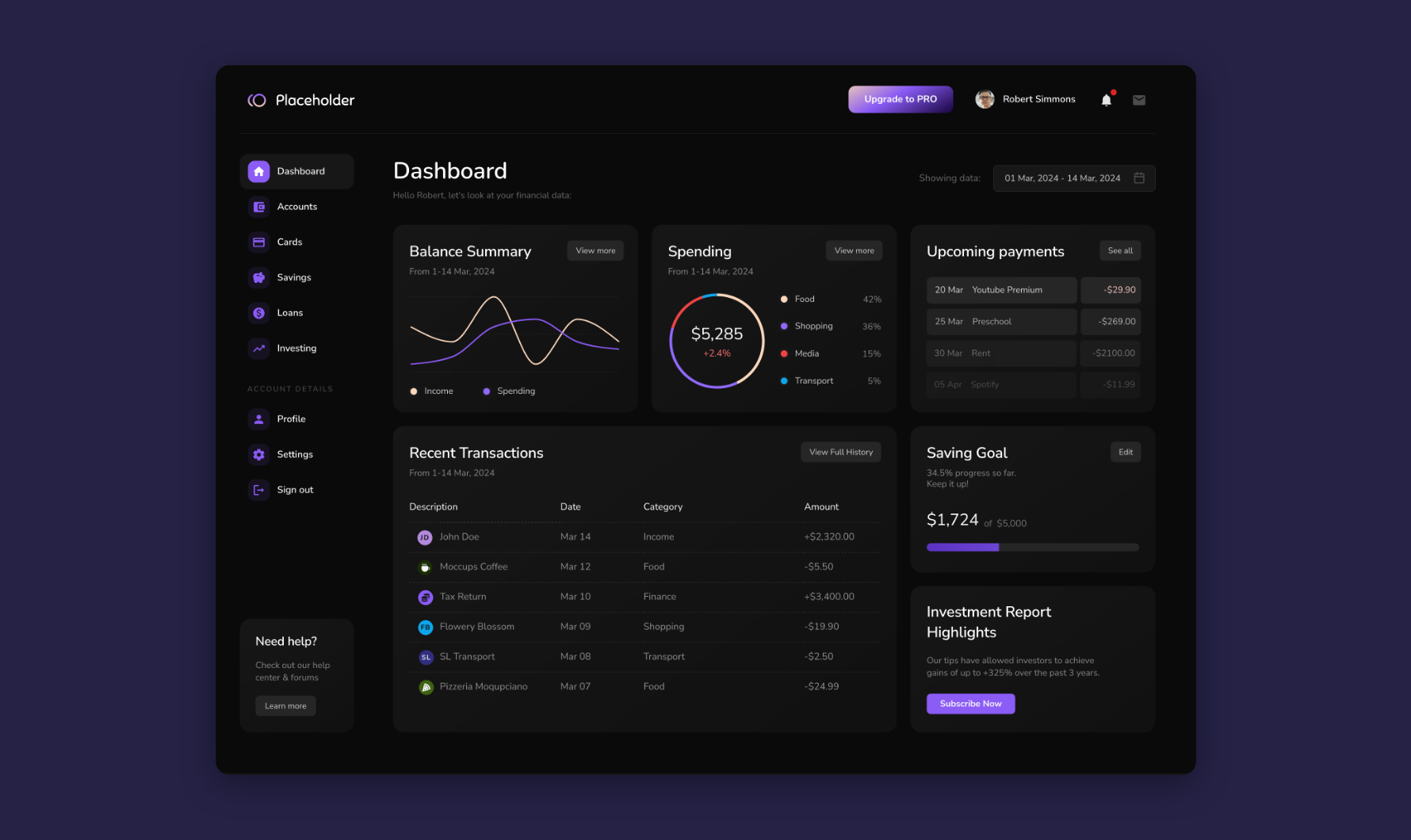
Task: Select the Preschool payment row
Action: point(1034,322)
